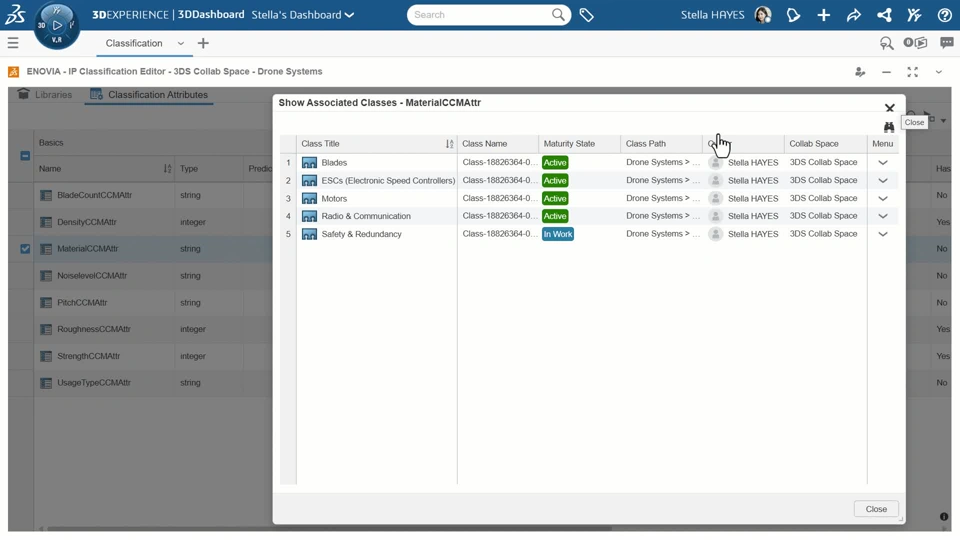Open menu chevron for Safety & Redundancy

point(882,234)
